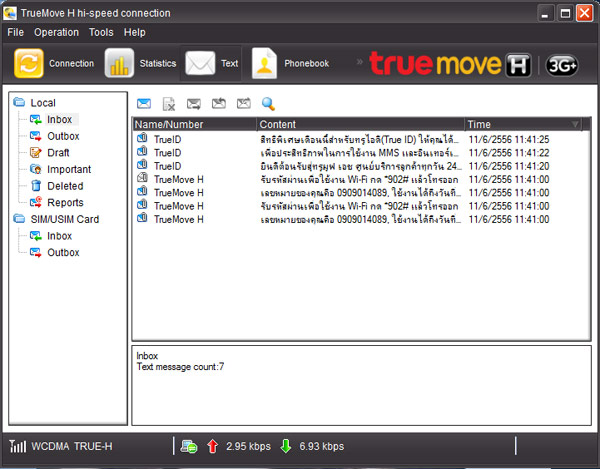
Task: Click the New message envelope icon
Action: (144, 104)
